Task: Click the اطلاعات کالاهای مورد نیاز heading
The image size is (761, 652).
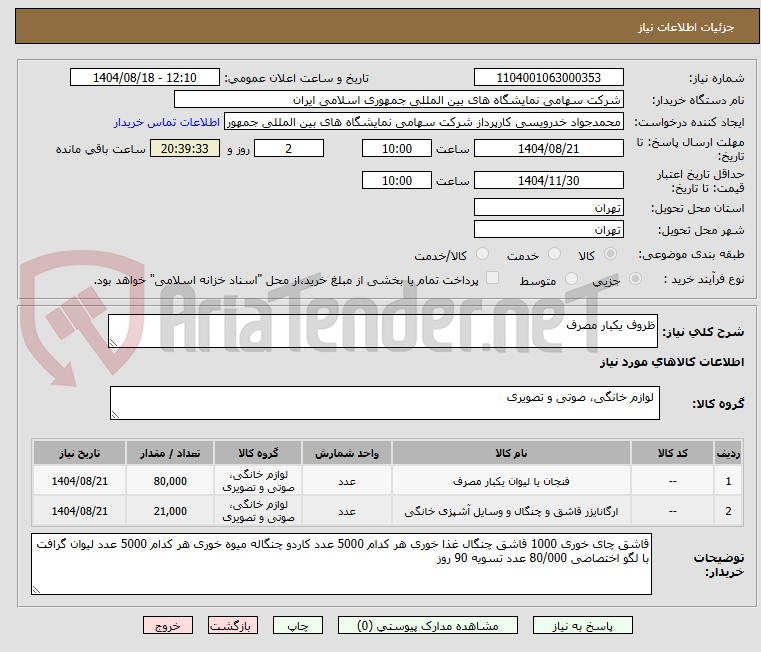Action: 672,362
